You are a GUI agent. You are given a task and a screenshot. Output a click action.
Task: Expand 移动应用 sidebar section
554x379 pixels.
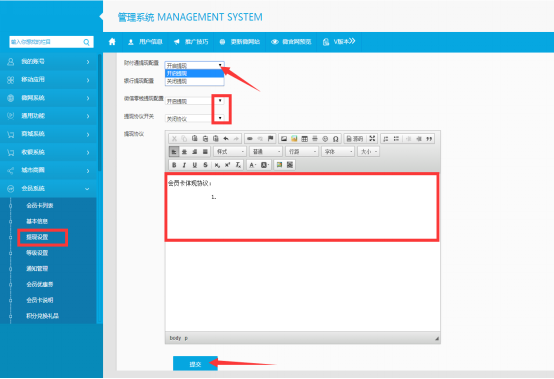[48, 79]
